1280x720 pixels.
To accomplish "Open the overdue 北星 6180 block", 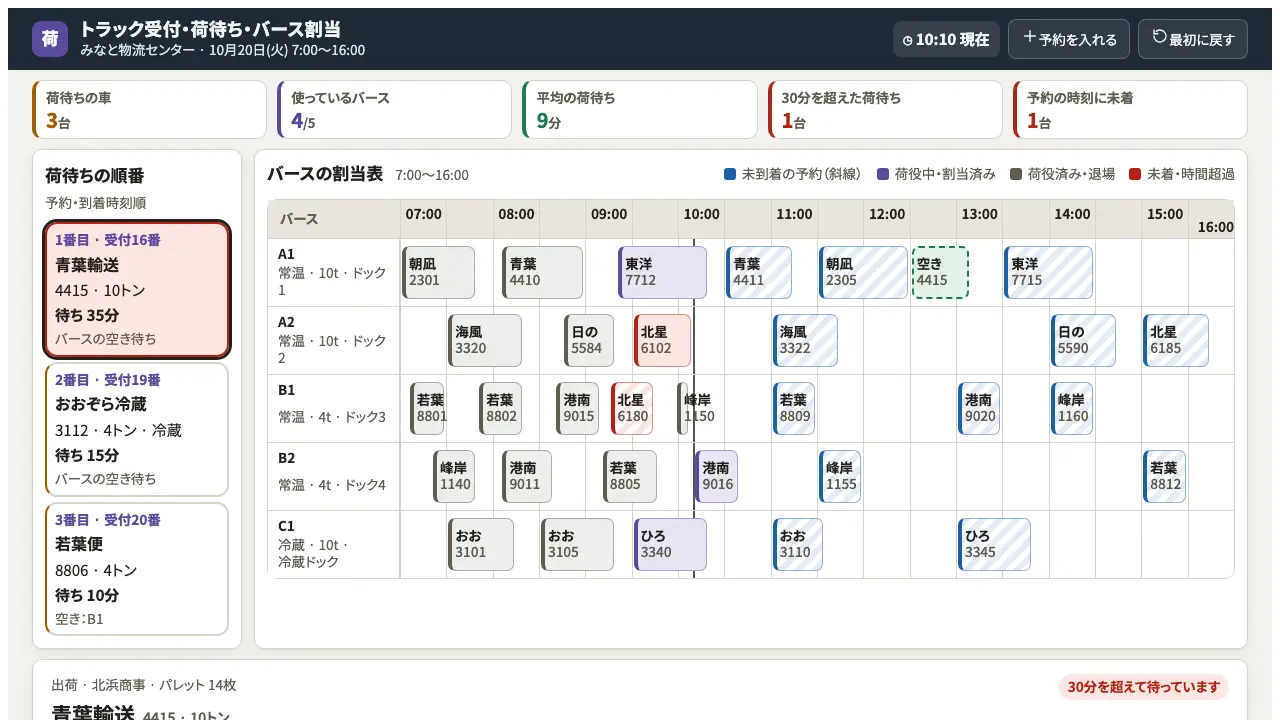I will (x=632, y=408).
